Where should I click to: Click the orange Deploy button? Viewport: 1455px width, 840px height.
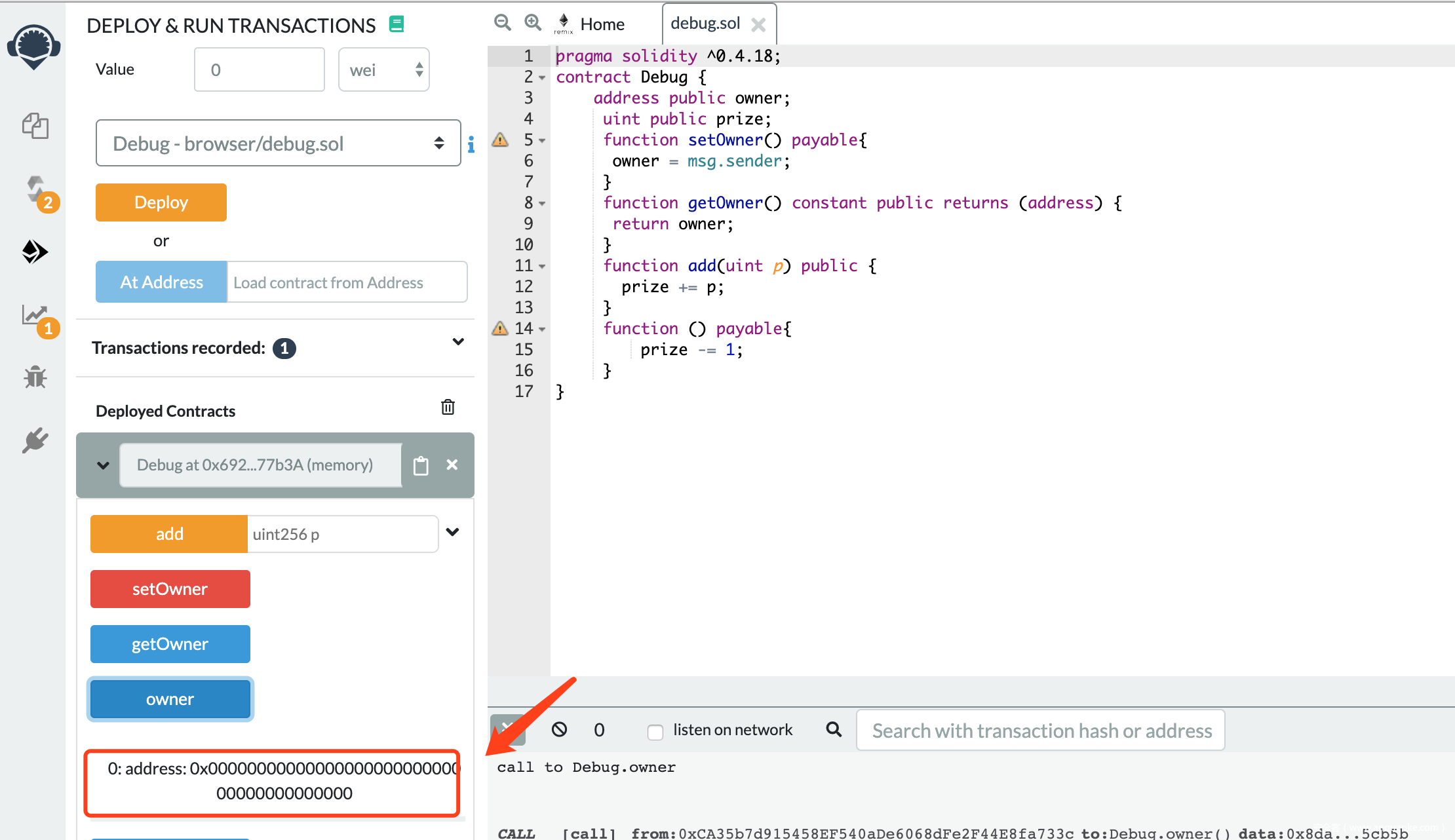161,202
